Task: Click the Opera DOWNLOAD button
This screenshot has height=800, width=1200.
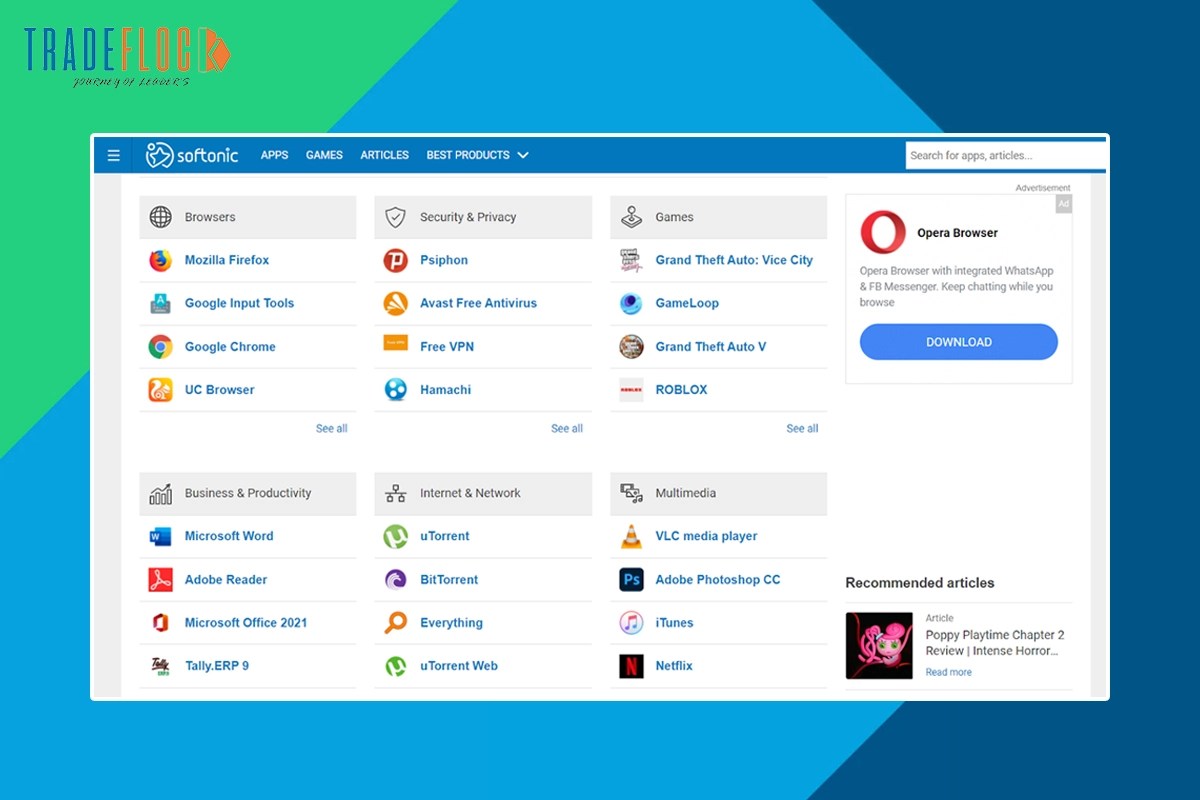Action: [959, 342]
